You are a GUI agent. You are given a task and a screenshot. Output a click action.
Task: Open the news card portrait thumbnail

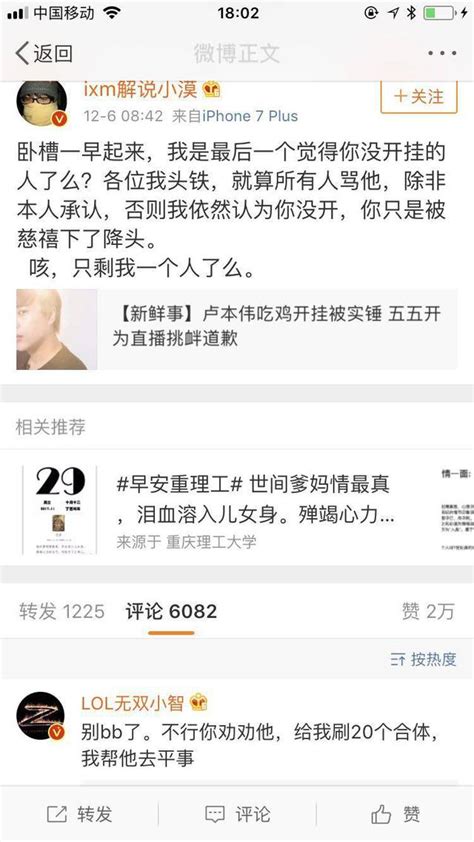pos(56,330)
